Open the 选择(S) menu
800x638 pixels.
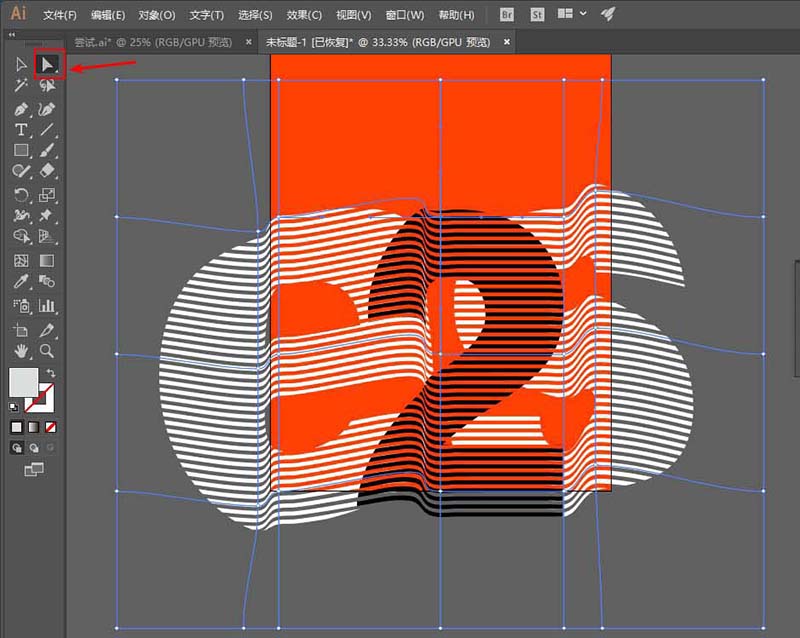coord(255,15)
